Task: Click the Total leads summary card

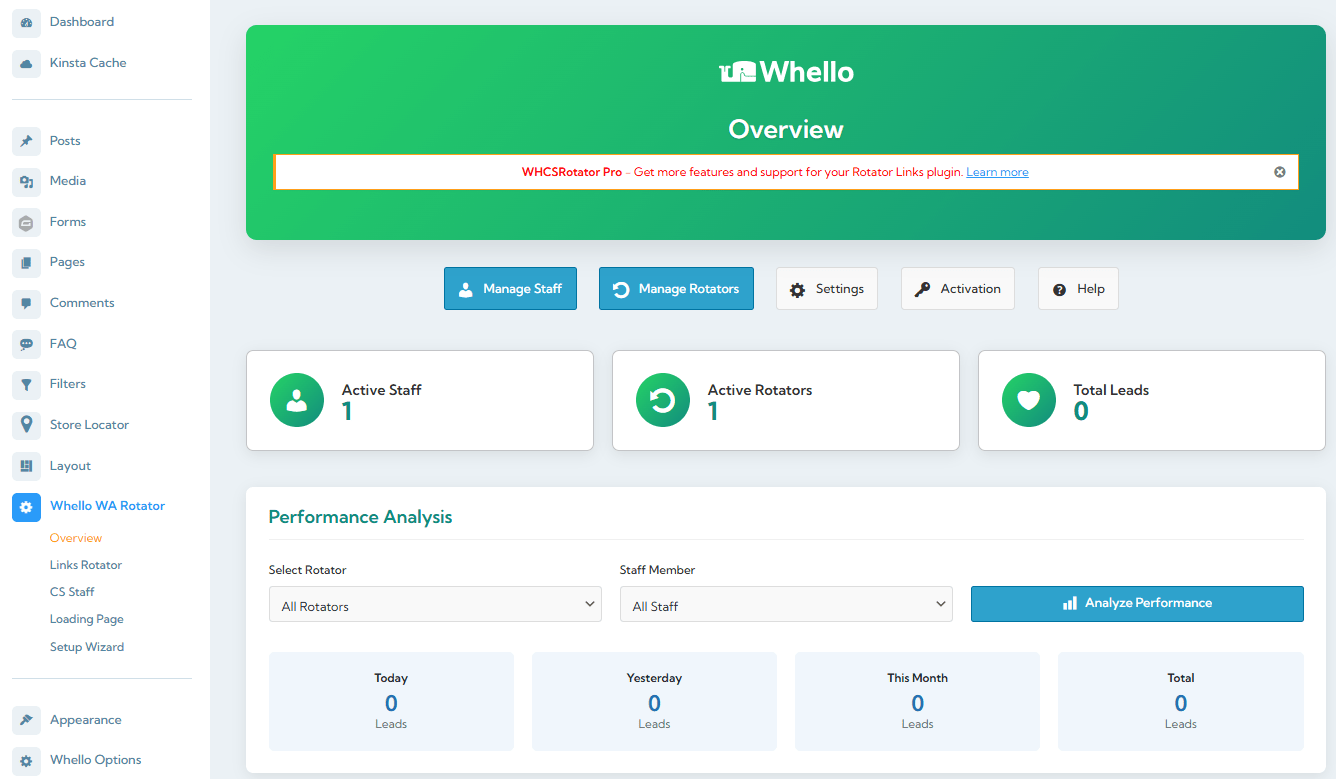Action: pos(1181,701)
